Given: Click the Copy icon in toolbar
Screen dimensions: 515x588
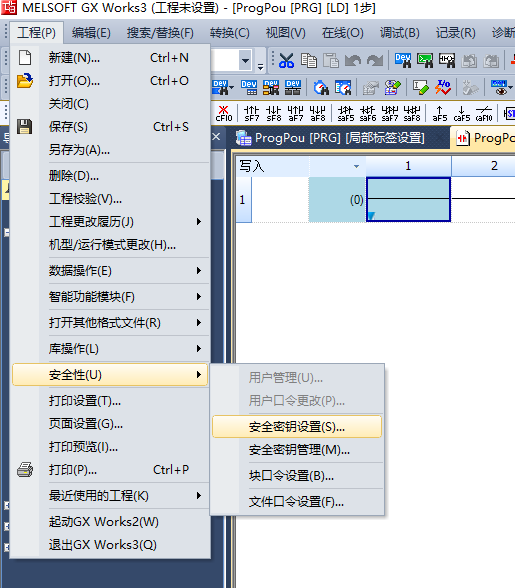Looking at the screenshot, I should pos(309,61).
